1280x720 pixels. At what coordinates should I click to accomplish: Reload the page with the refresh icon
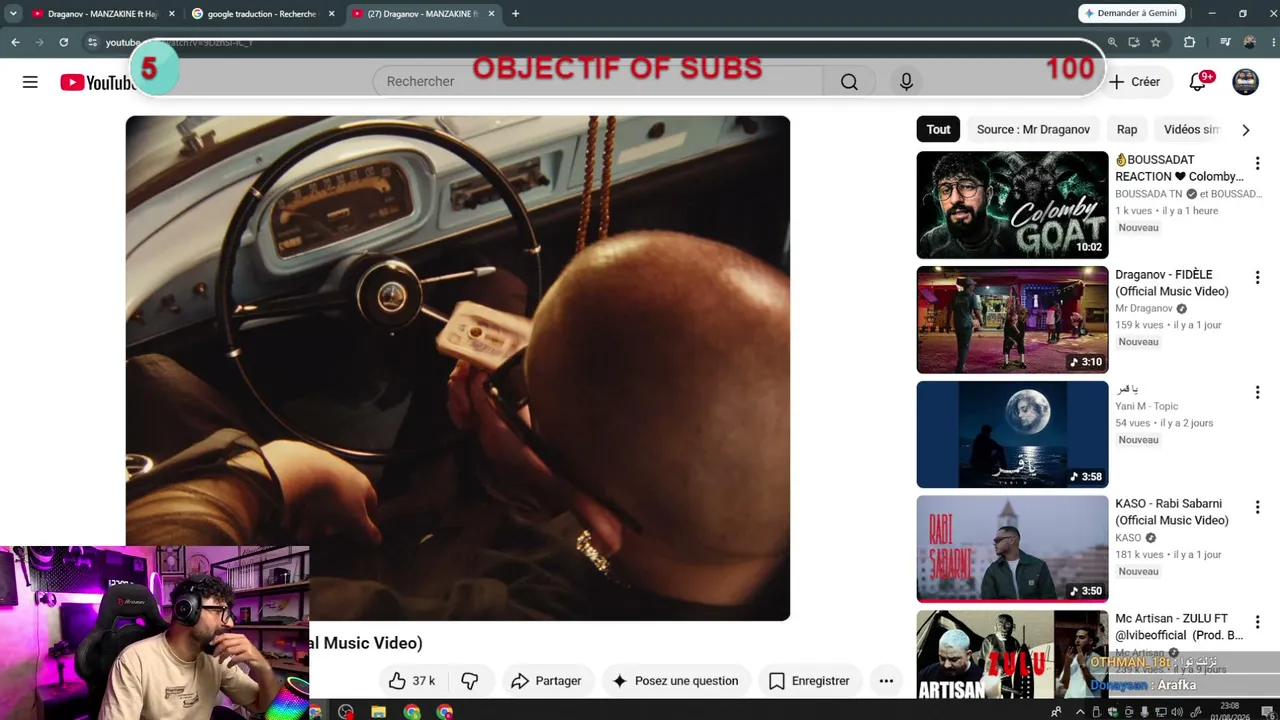63,42
